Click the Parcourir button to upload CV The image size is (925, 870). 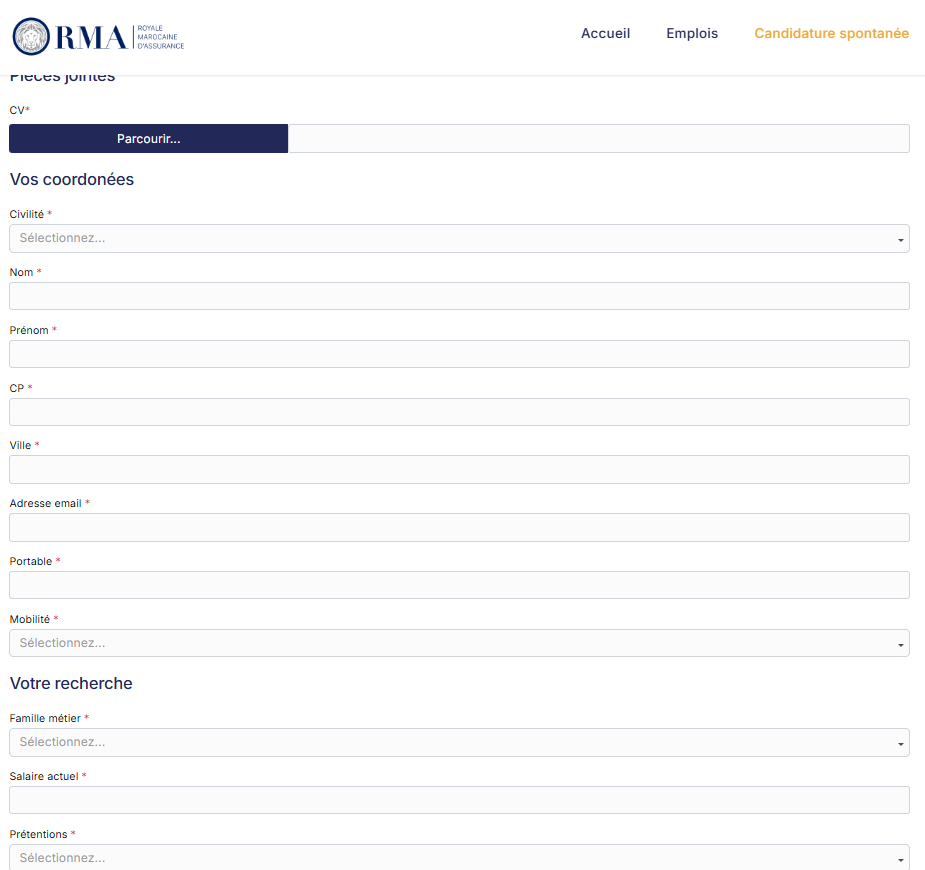pyautogui.click(x=147, y=138)
